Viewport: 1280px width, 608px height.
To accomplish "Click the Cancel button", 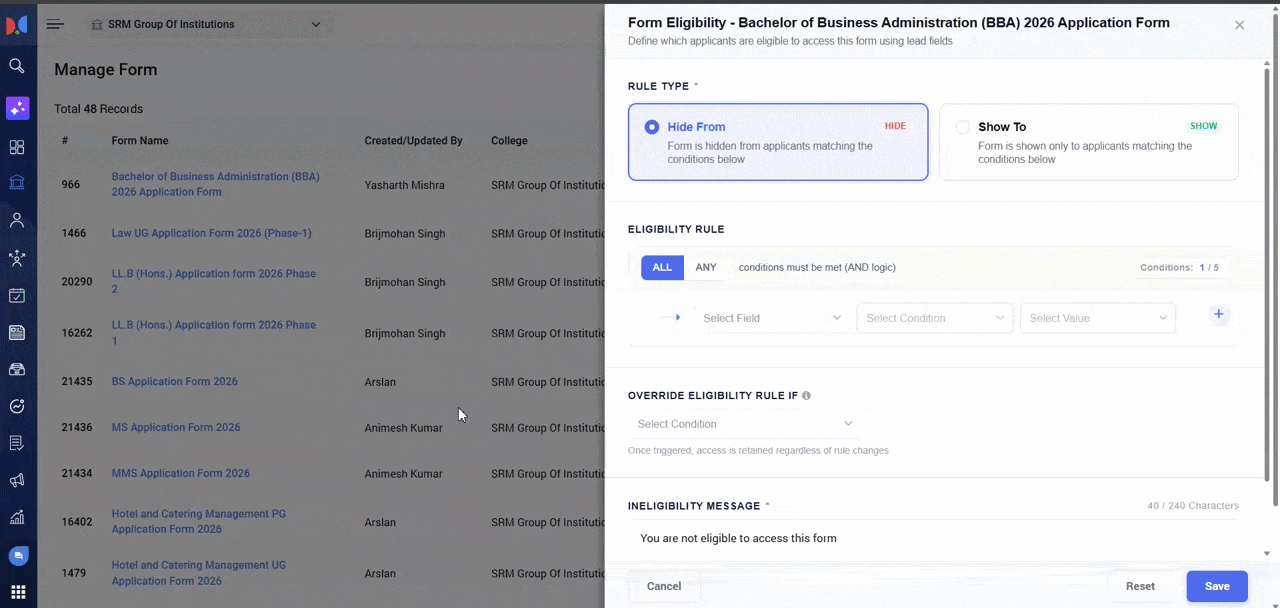I will [x=664, y=586].
